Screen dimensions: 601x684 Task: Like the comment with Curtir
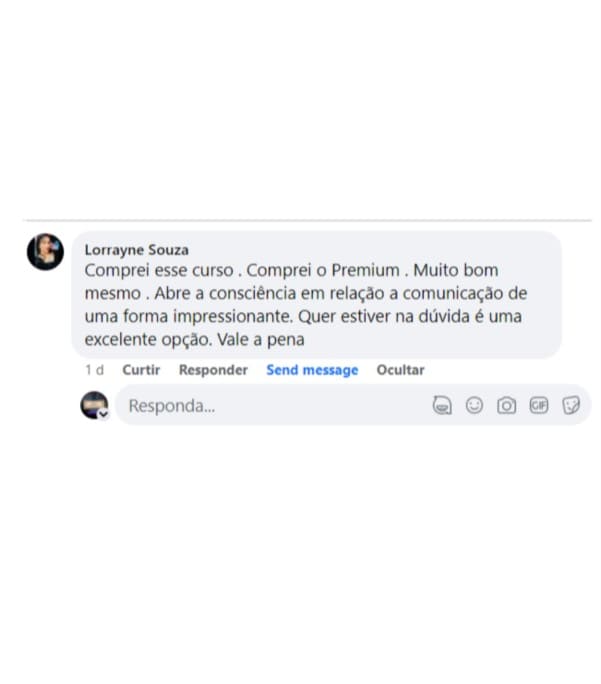pos(141,370)
